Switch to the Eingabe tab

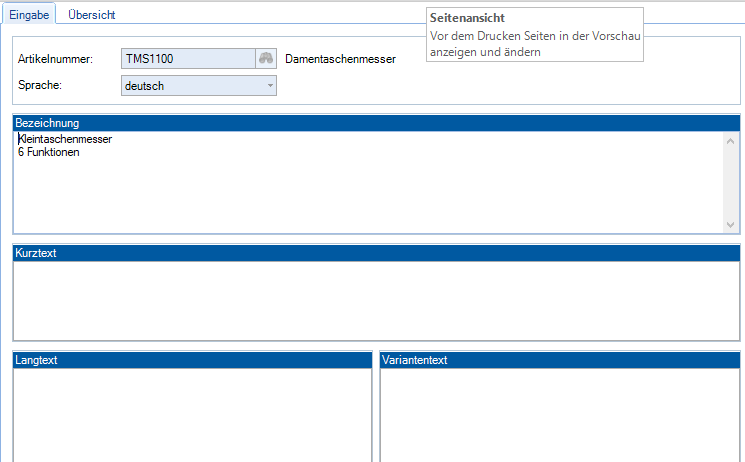point(30,15)
